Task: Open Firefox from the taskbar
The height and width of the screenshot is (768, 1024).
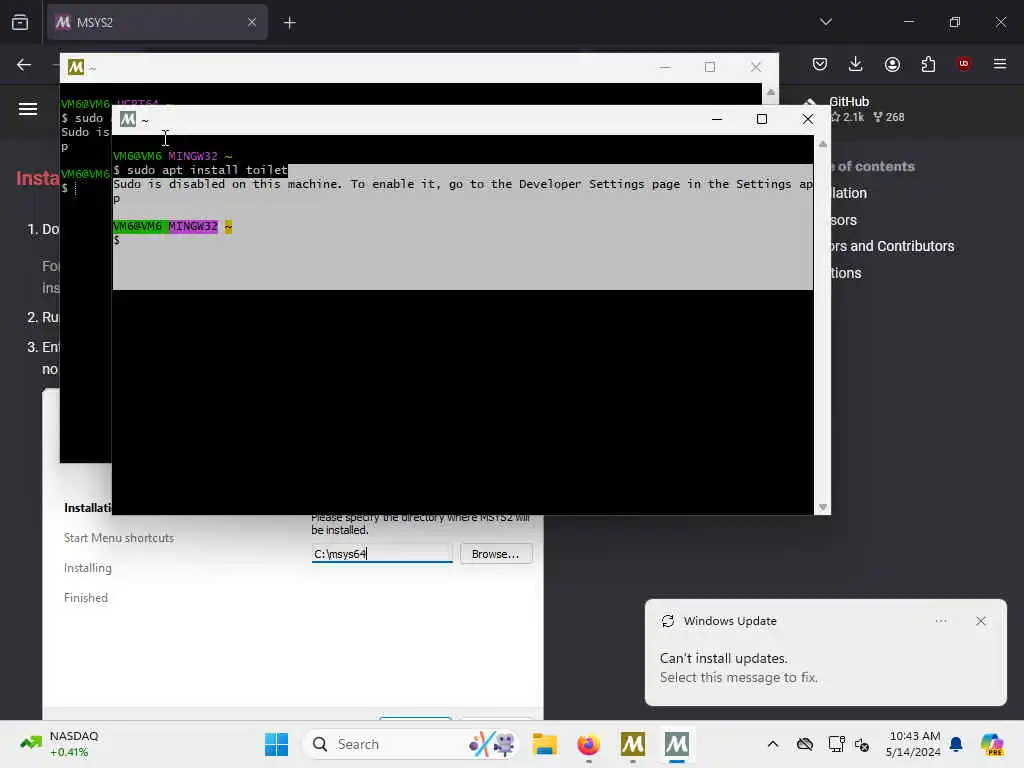Action: pos(588,744)
